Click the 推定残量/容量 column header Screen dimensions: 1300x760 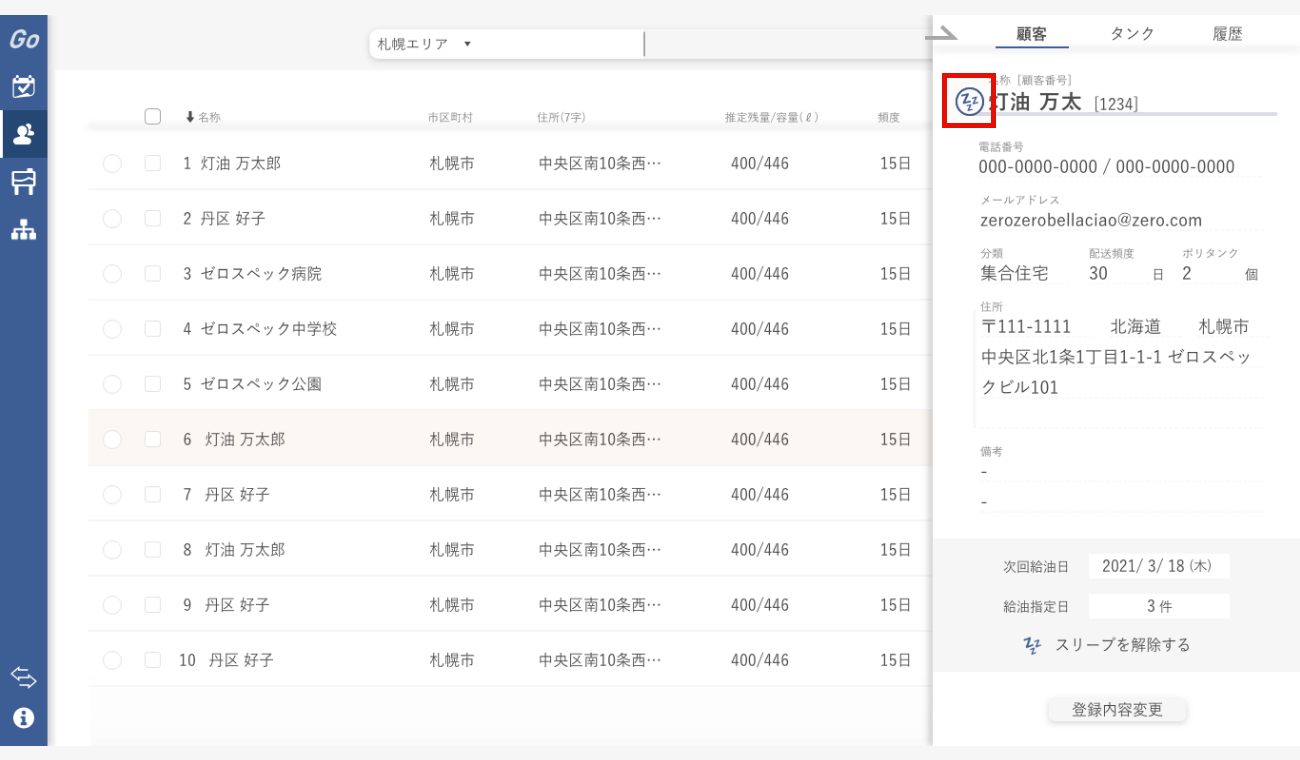click(772, 117)
